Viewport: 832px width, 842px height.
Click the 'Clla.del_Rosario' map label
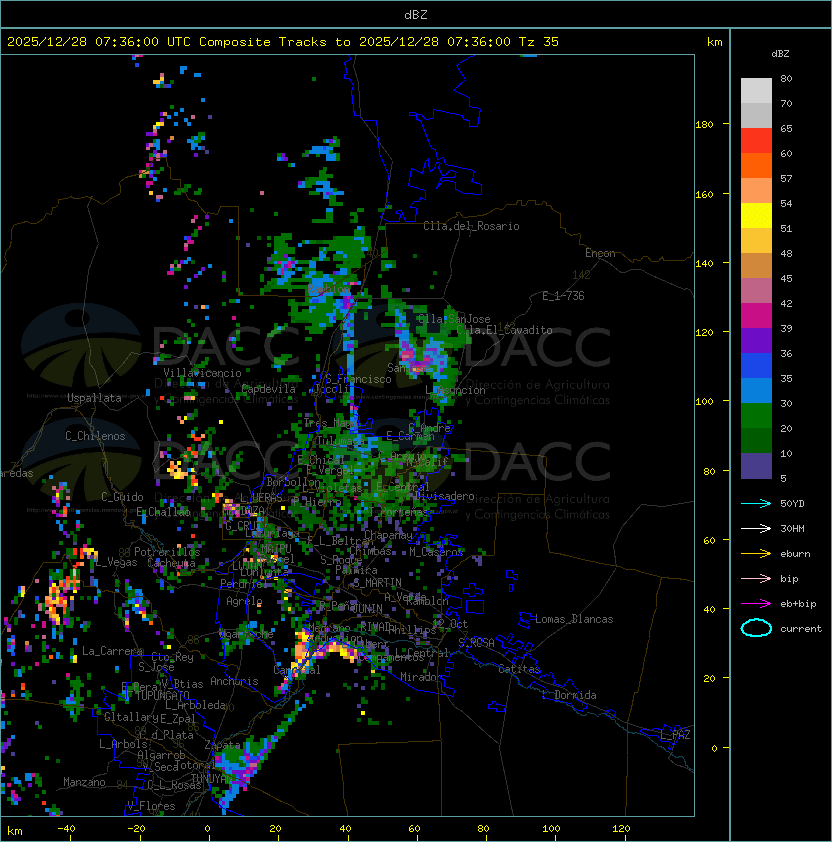pos(471,226)
